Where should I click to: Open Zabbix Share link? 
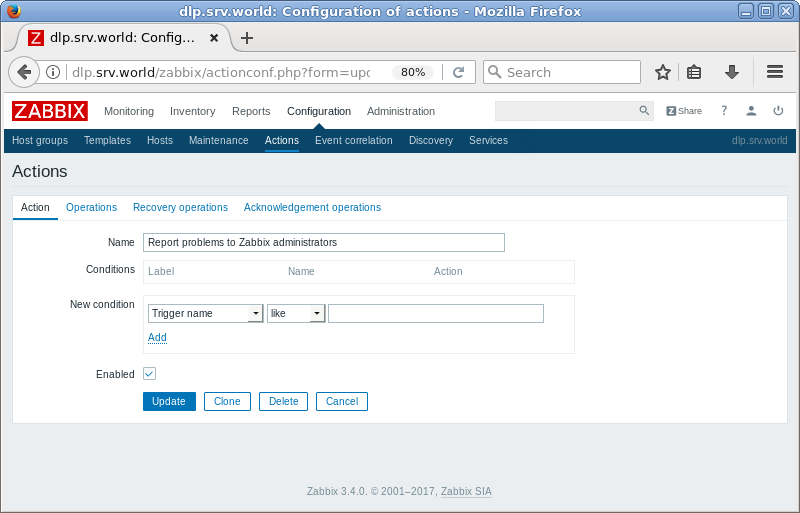click(684, 111)
